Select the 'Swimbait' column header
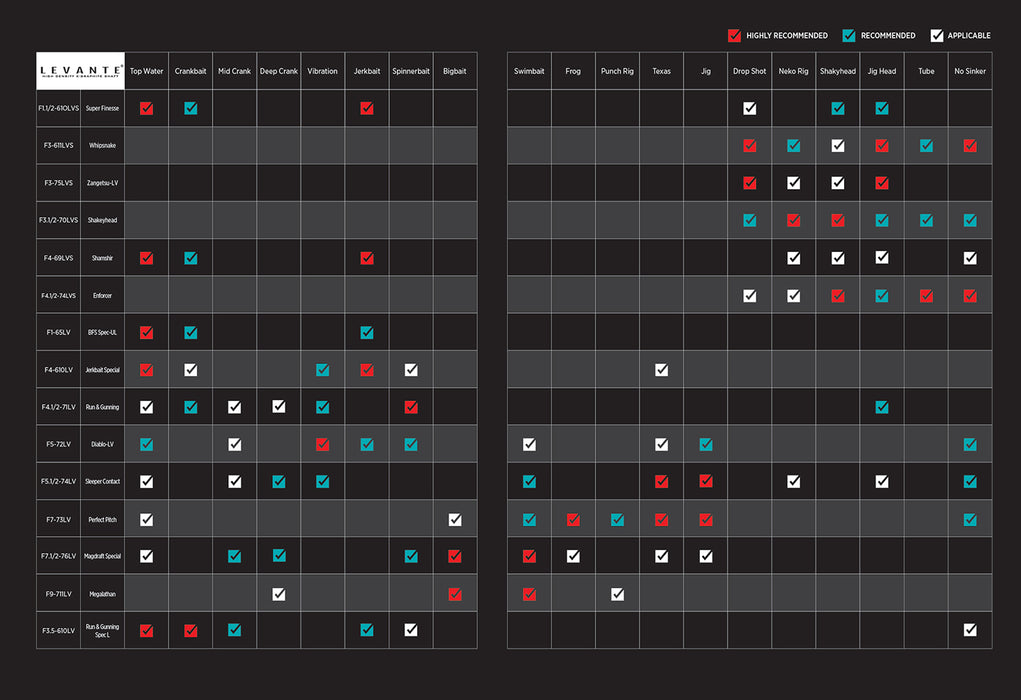This screenshot has height=700, width=1021. coord(529,71)
